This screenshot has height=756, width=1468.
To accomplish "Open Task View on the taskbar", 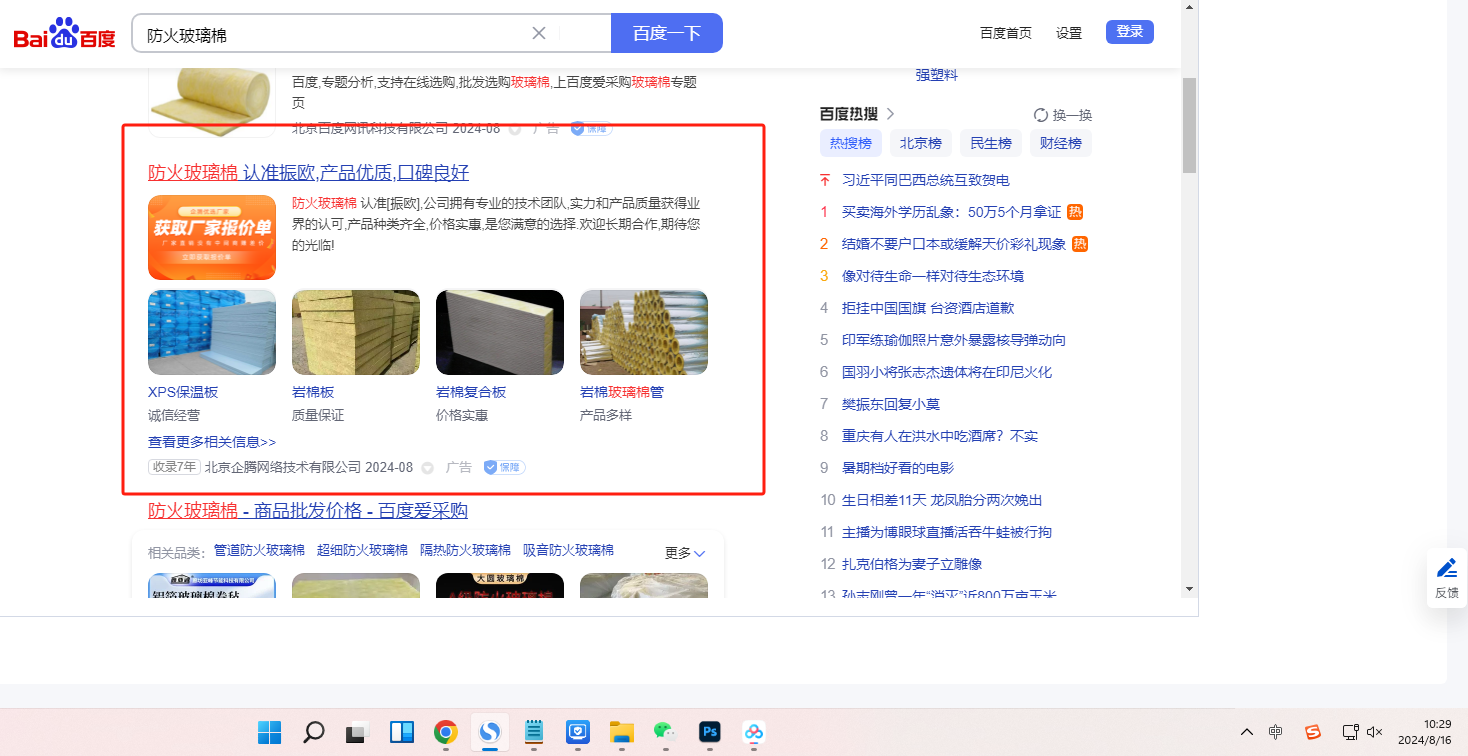I will pyautogui.click(x=358, y=732).
